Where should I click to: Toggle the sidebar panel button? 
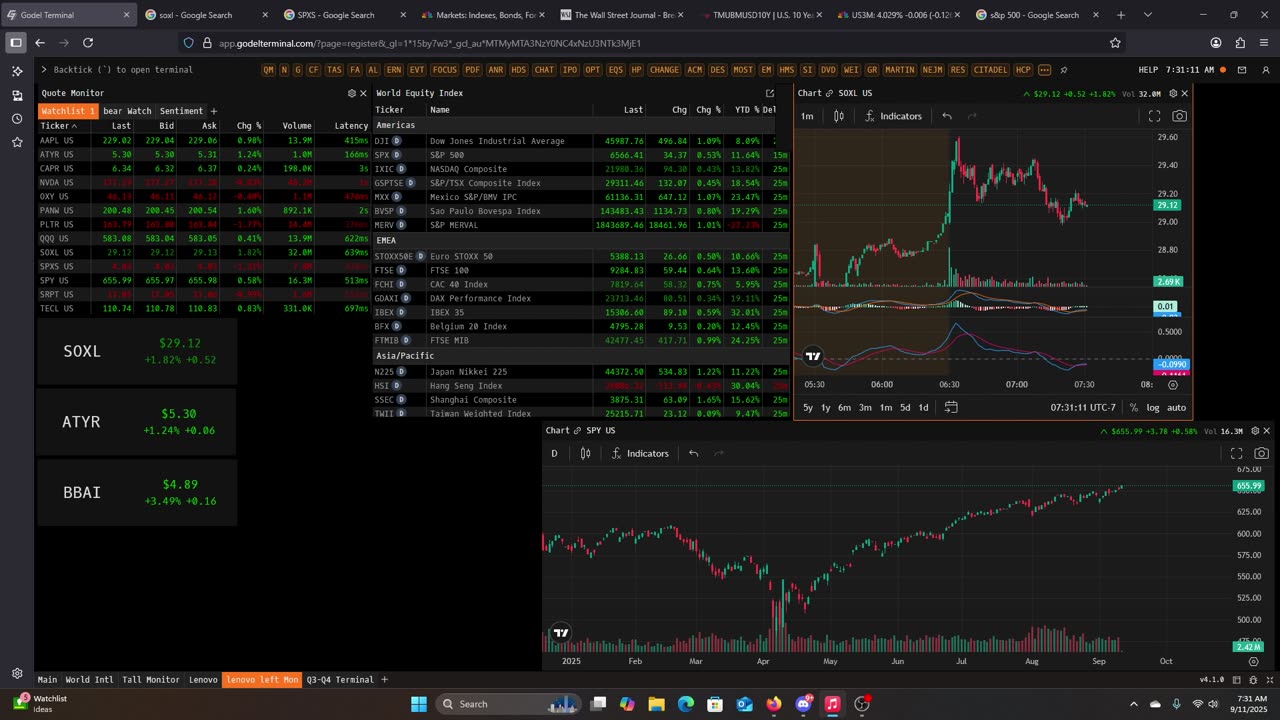[16, 43]
